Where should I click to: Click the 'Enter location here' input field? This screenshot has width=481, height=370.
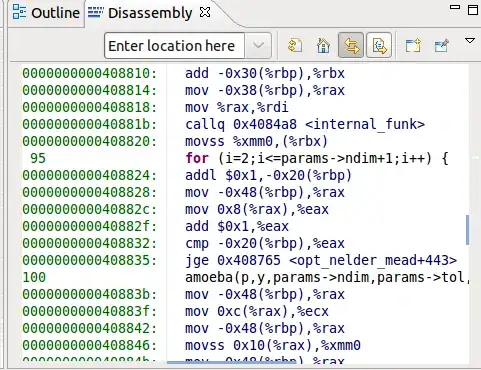pyautogui.click(x=175, y=45)
